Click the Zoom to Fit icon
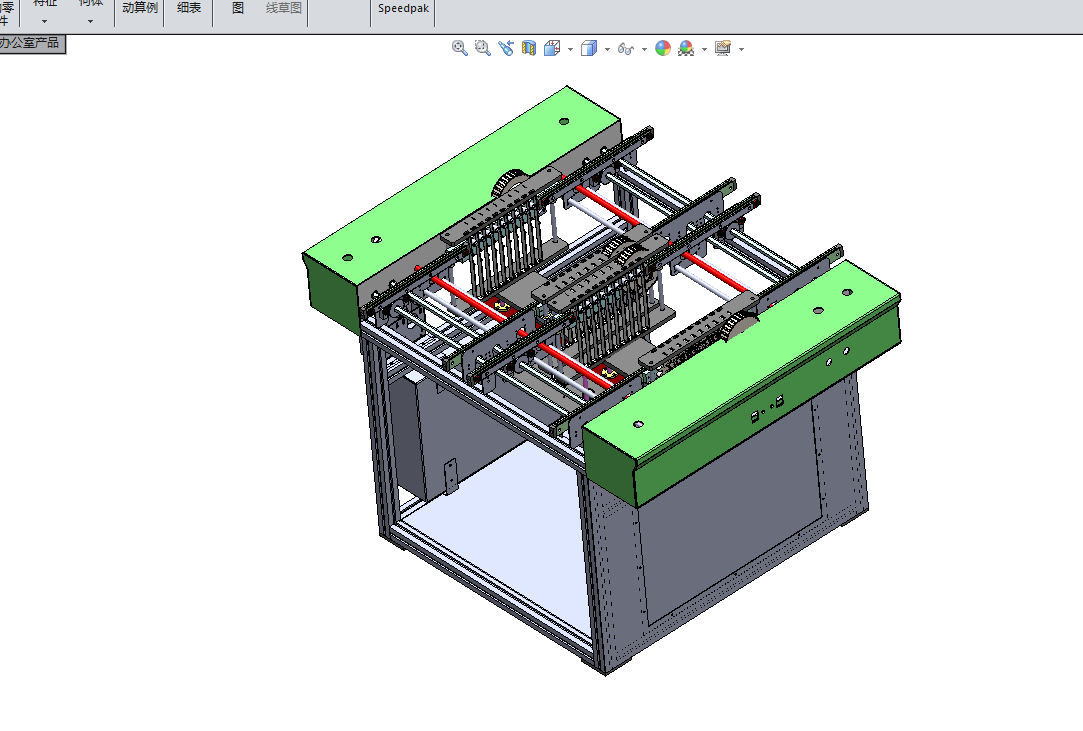The height and width of the screenshot is (731, 1083). [459, 48]
